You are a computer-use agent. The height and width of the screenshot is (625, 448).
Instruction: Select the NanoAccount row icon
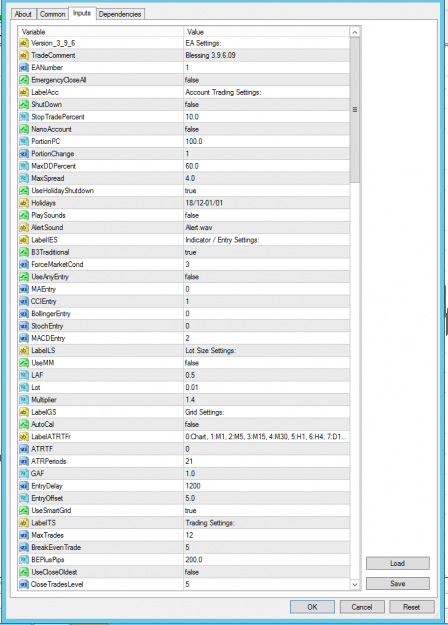click(x=24, y=129)
